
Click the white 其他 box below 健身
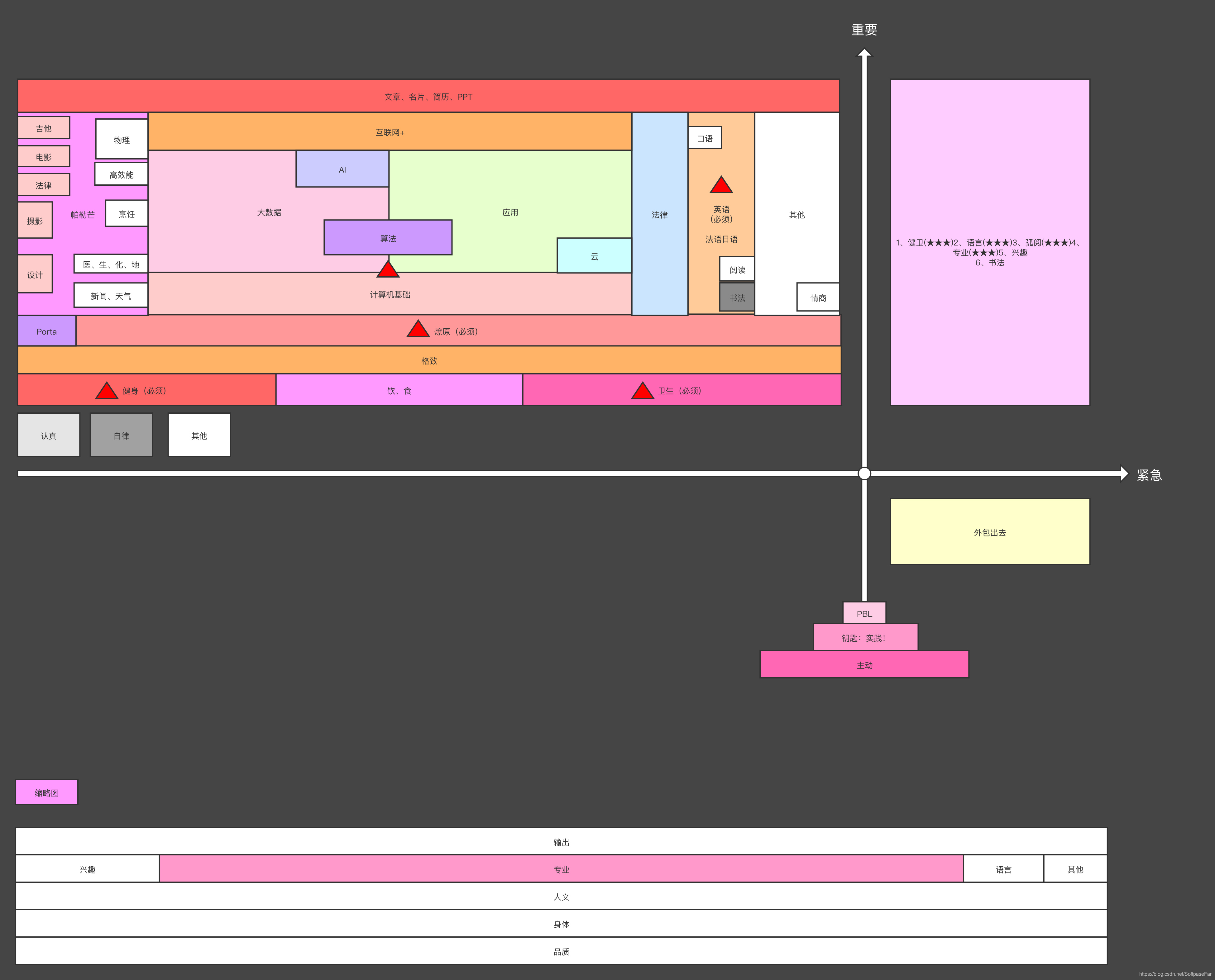click(199, 435)
